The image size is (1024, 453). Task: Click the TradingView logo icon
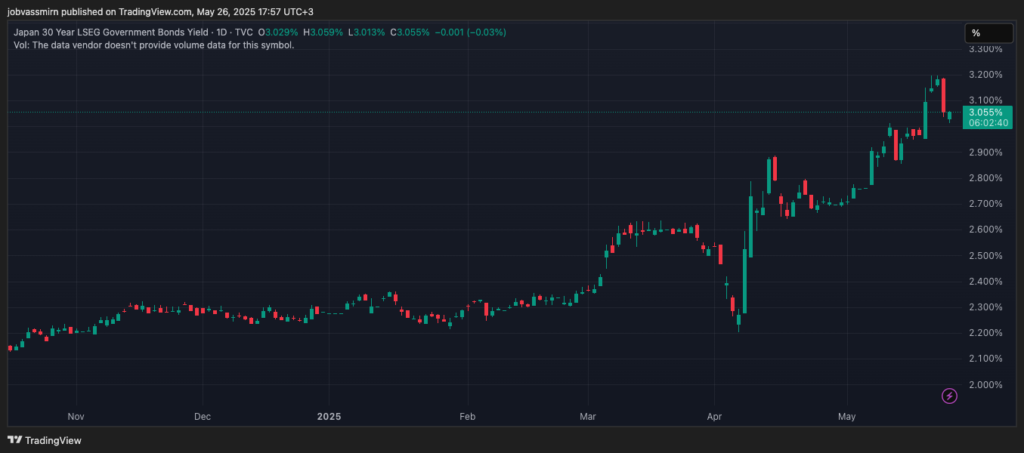[x=15, y=440]
